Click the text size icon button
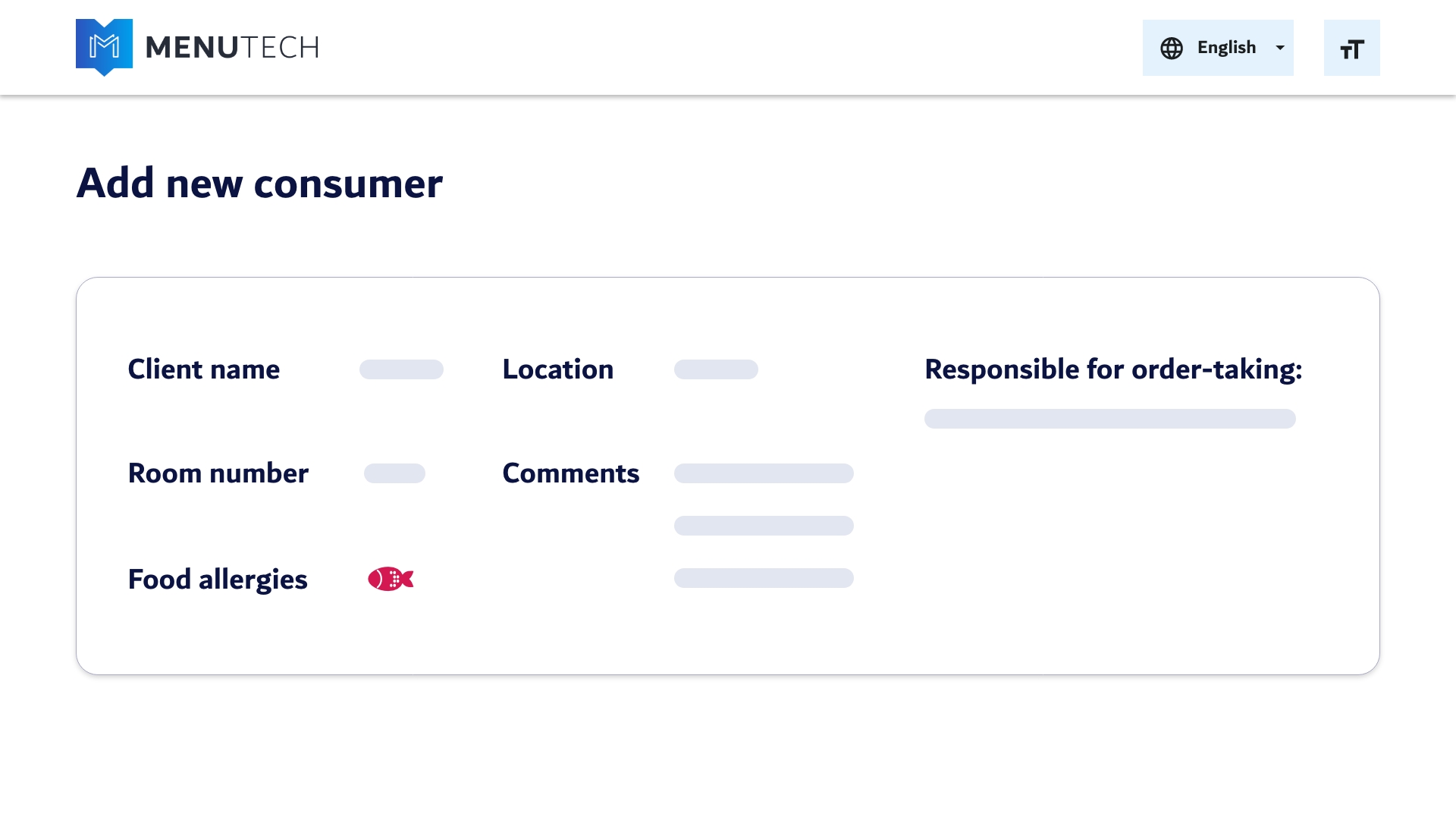The height and width of the screenshot is (817, 1456). 1351,49
